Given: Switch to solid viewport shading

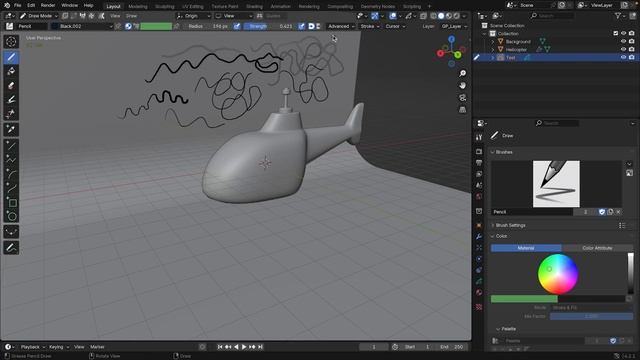Looking at the screenshot, I should click(441, 16).
